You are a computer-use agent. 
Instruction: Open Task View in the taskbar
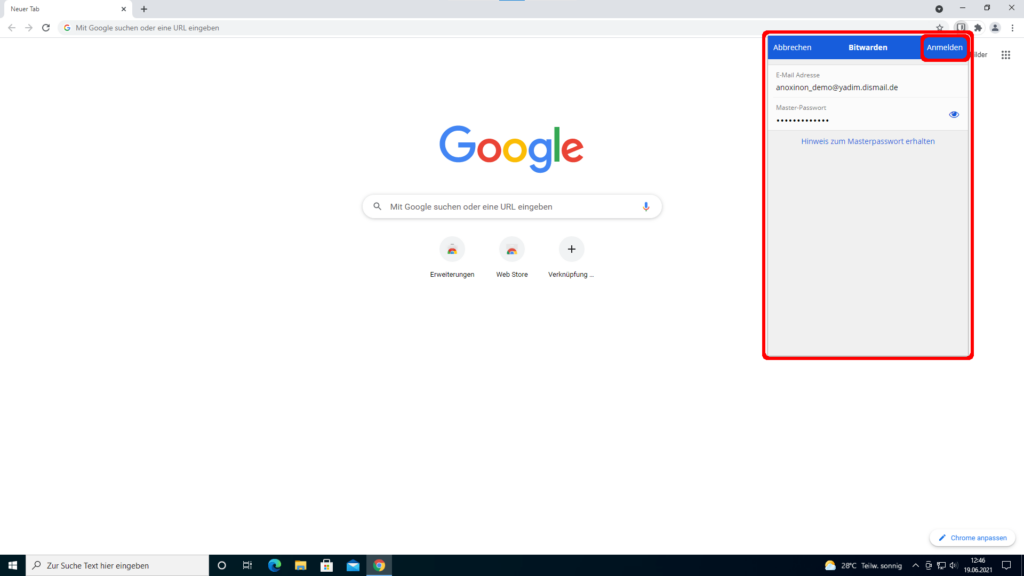tap(248, 566)
